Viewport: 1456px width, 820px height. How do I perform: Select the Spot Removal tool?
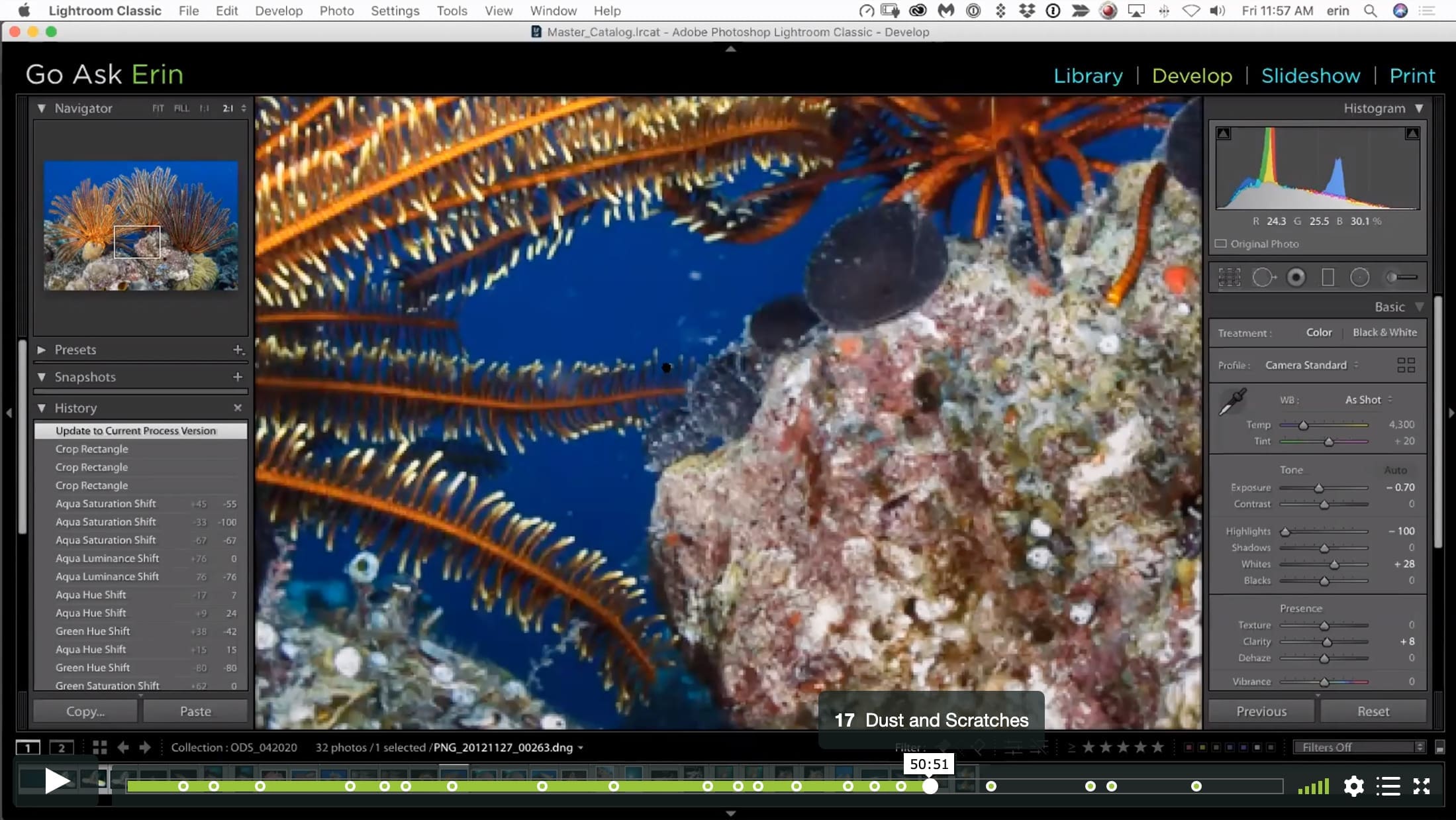pyautogui.click(x=1263, y=278)
